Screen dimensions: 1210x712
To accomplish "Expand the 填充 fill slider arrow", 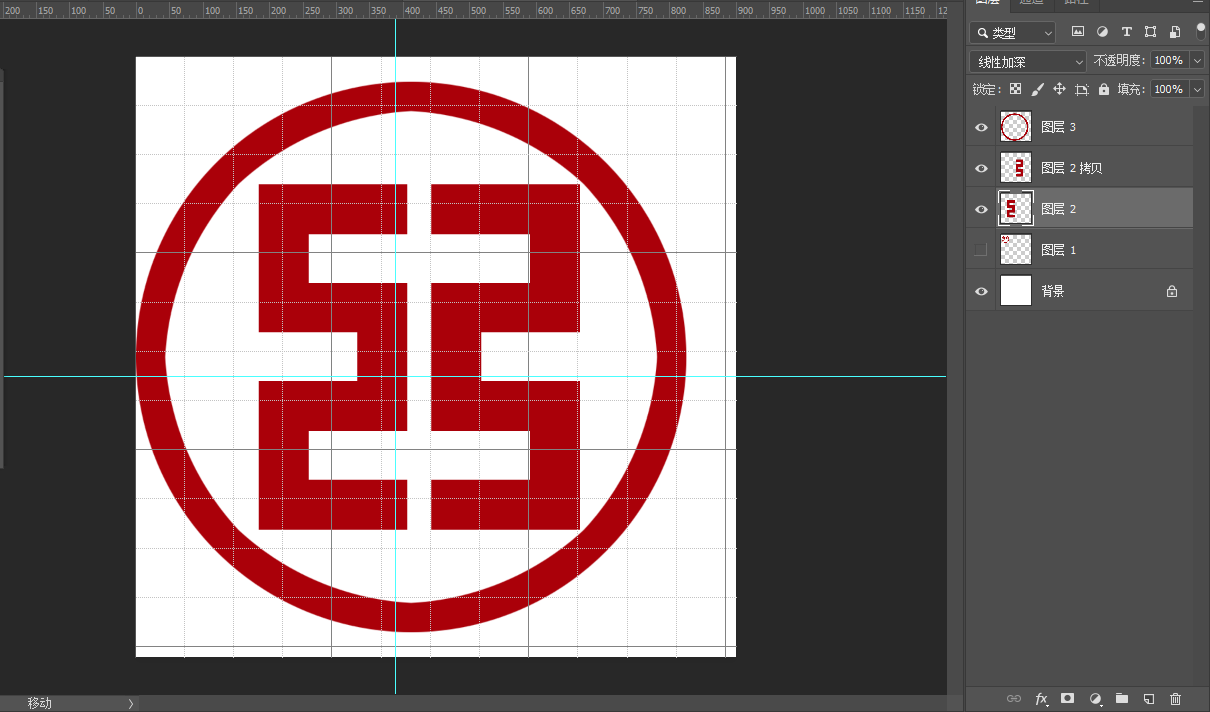I will [1198, 90].
